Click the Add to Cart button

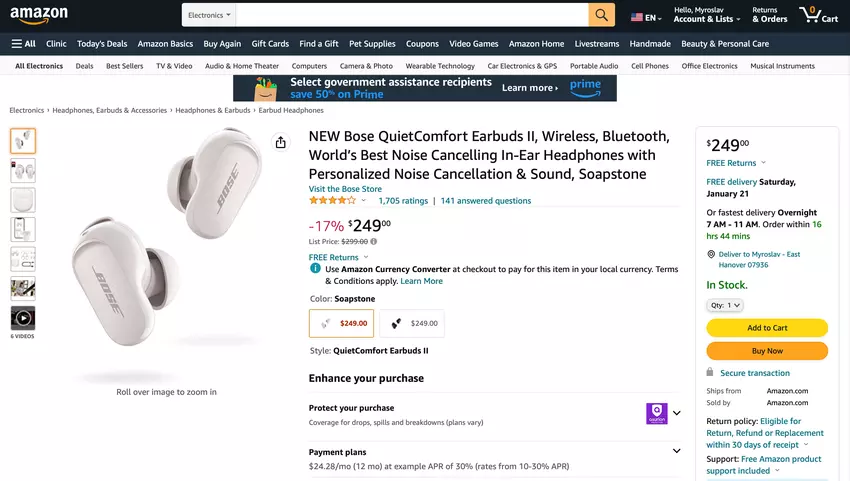pos(767,328)
